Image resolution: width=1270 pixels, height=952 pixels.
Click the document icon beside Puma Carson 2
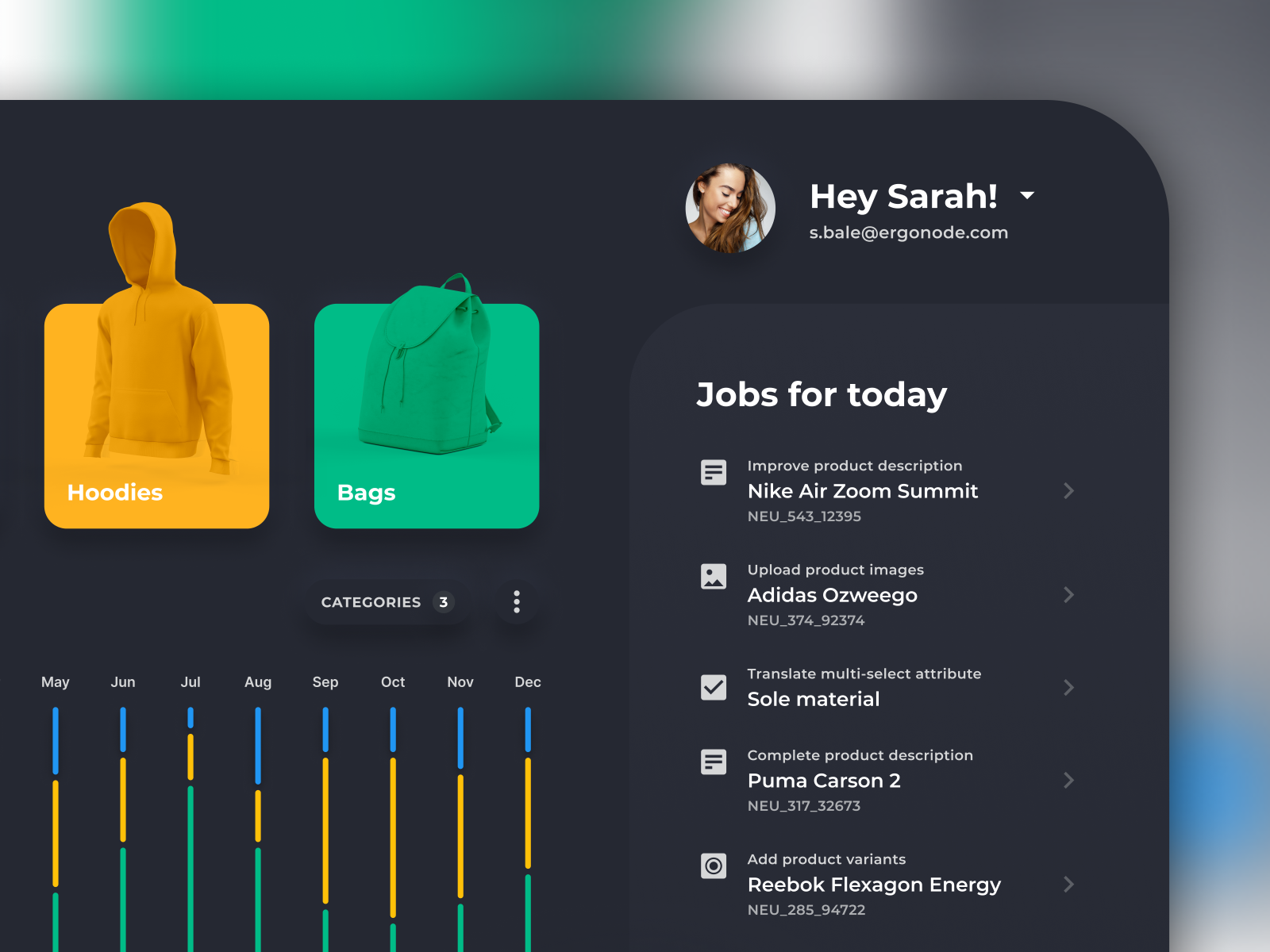714,762
